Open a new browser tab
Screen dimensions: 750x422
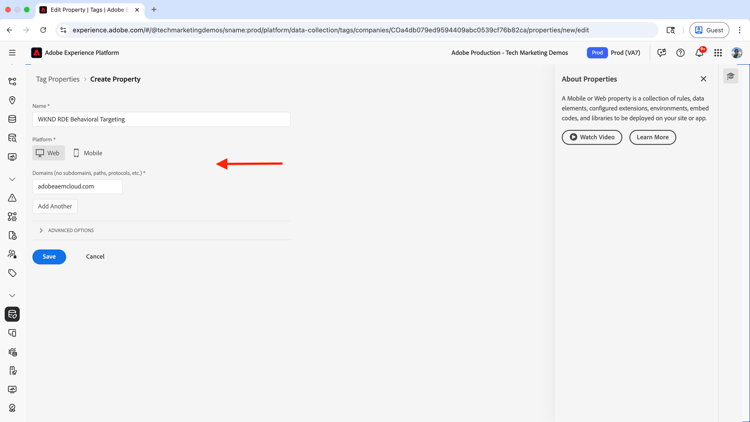click(x=154, y=10)
